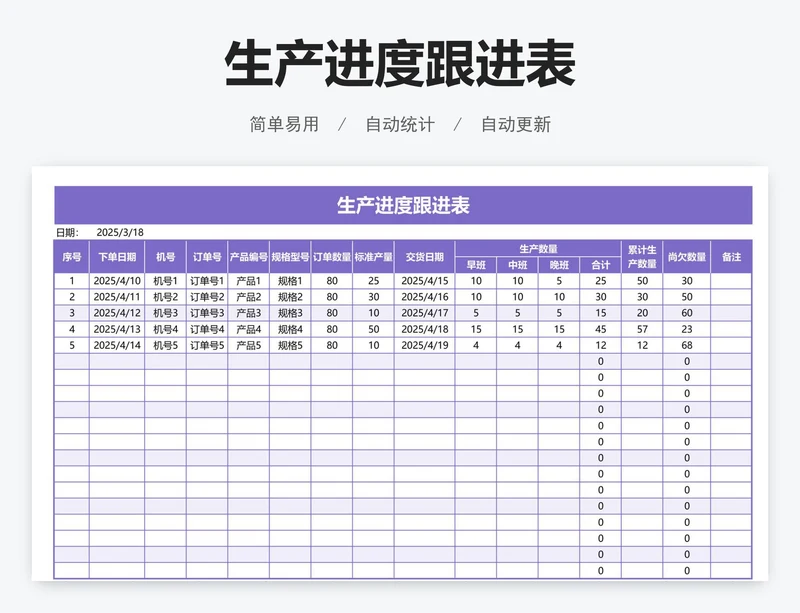
Task: Click the large heading 生产进度跟进表
Action: [x=401, y=64]
